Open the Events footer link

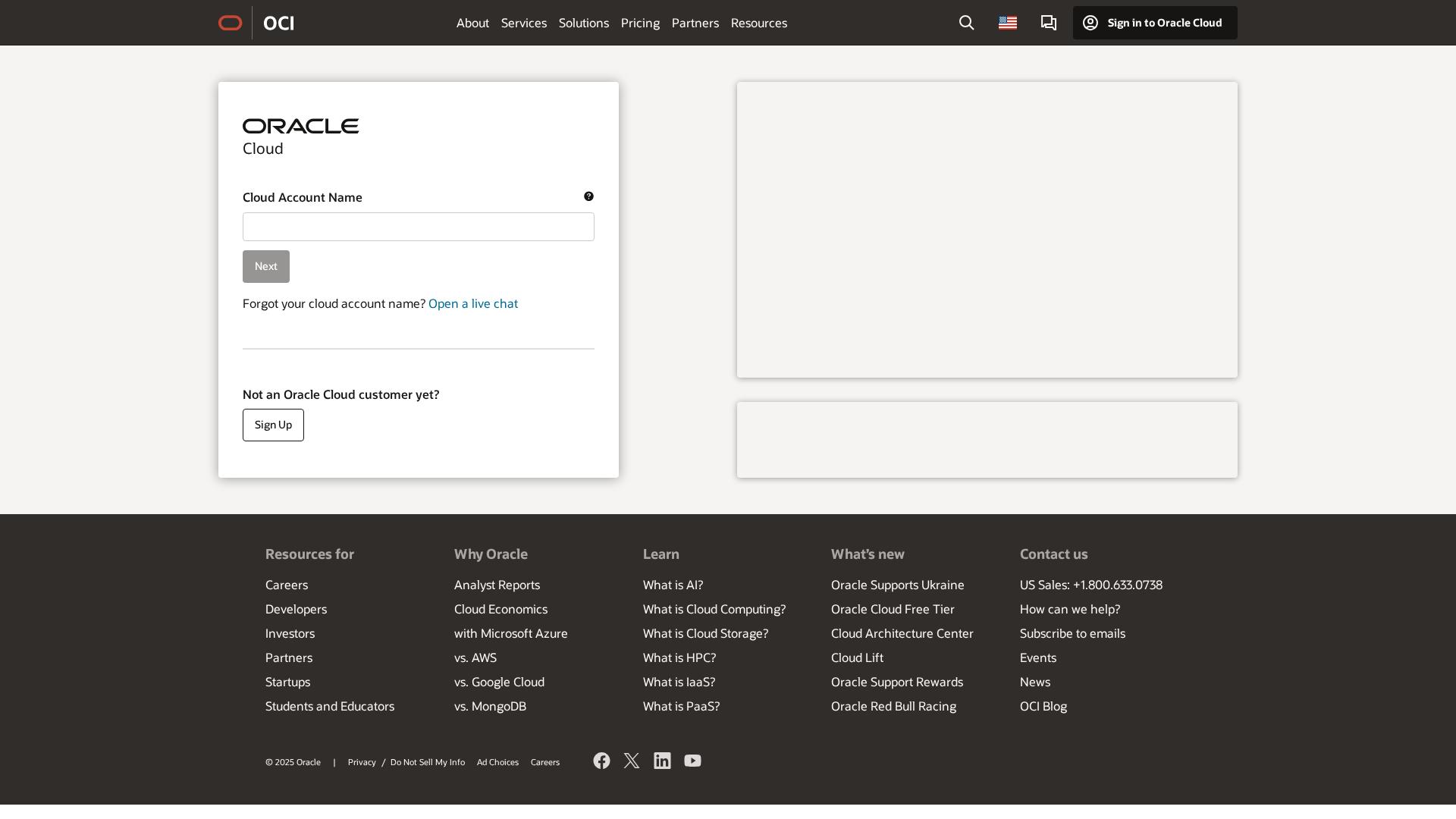1038,657
